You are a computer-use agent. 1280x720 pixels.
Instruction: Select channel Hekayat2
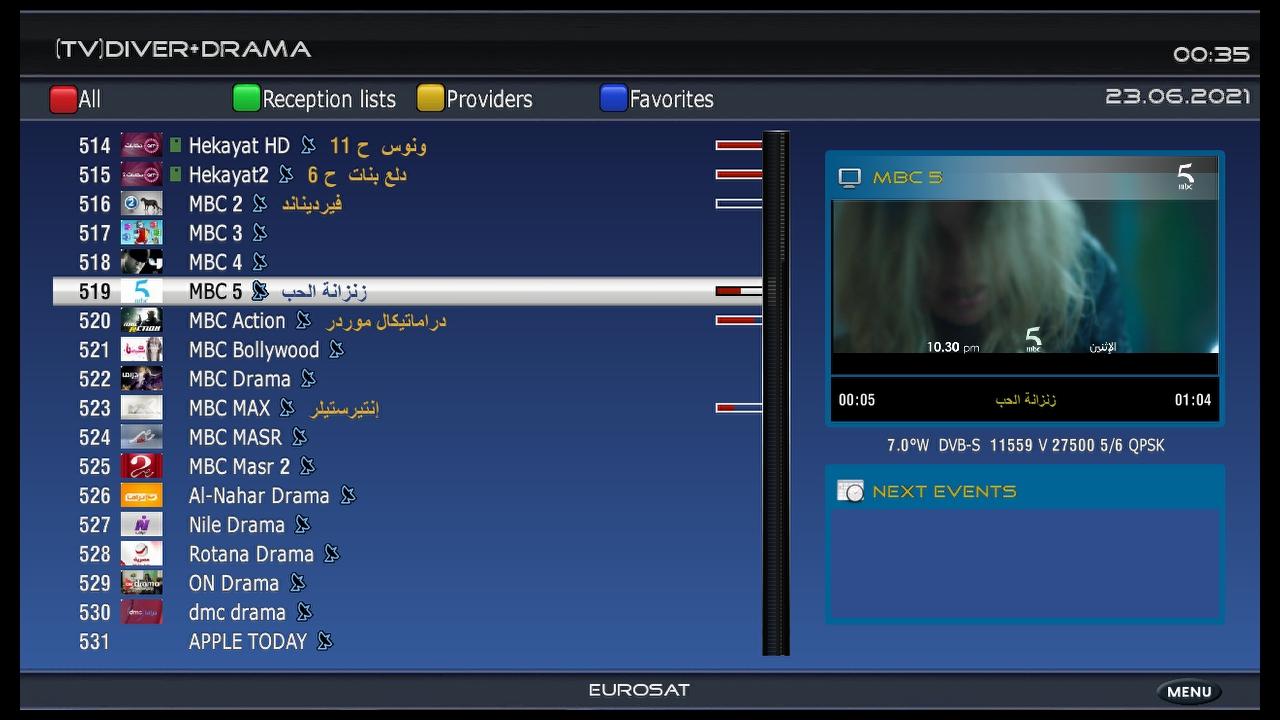pos(408,175)
